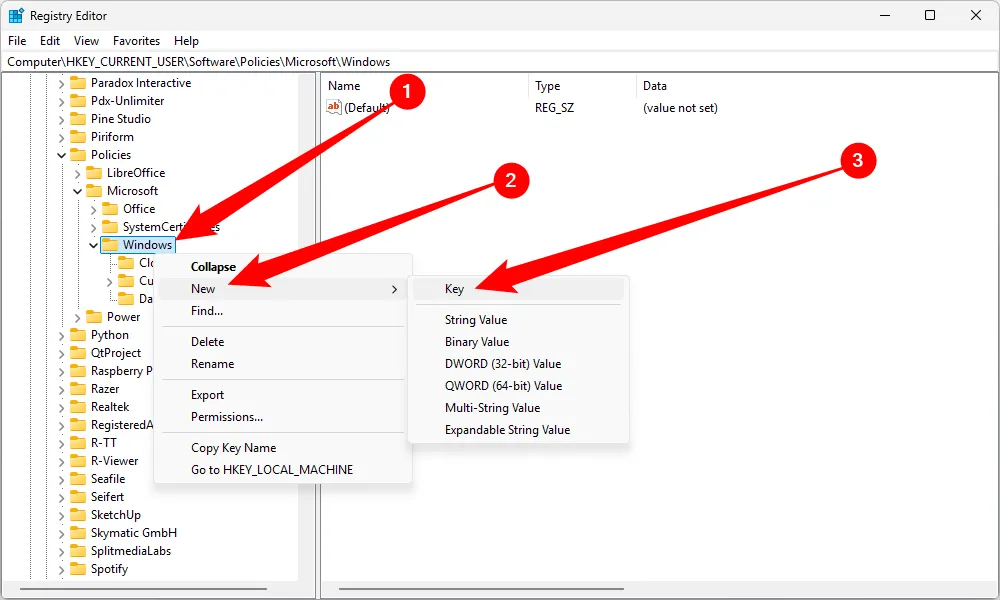Click the registry path address bar
The width and height of the screenshot is (1000, 600).
click(200, 61)
